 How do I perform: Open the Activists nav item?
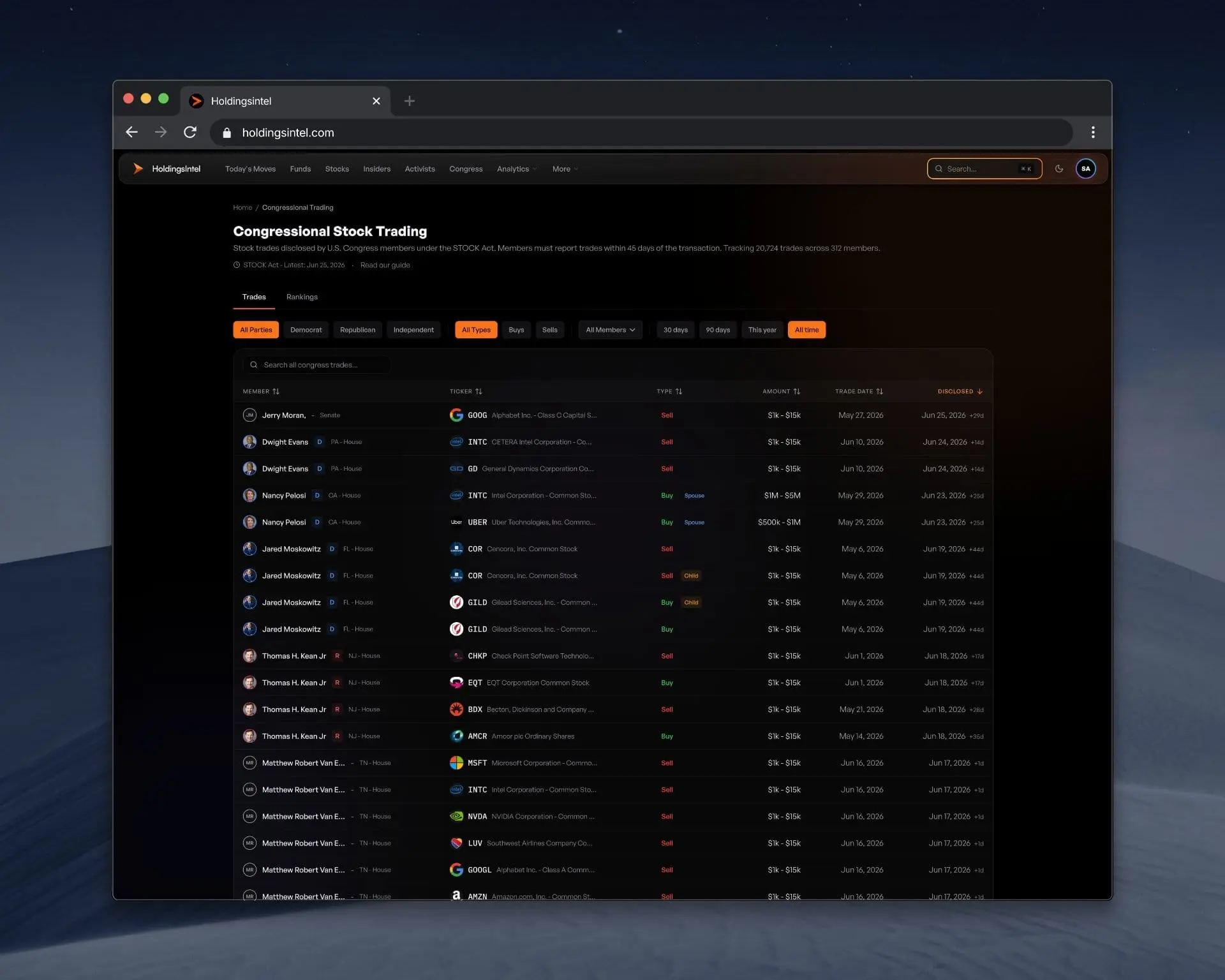(x=420, y=169)
